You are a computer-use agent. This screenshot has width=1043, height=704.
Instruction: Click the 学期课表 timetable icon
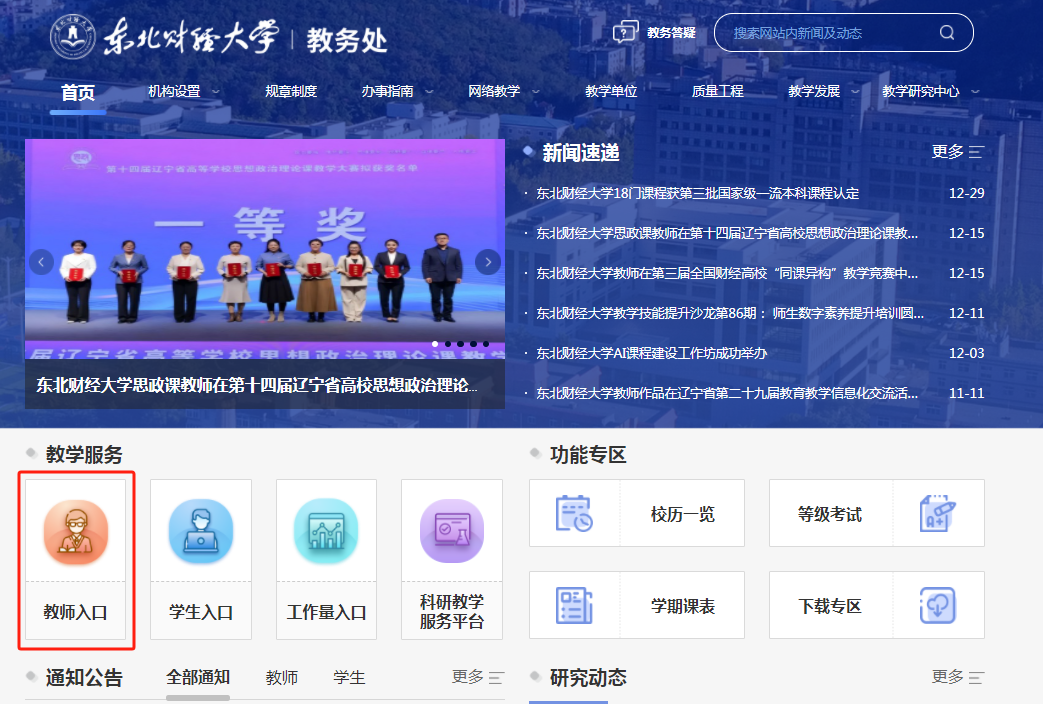tap(574, 605)
